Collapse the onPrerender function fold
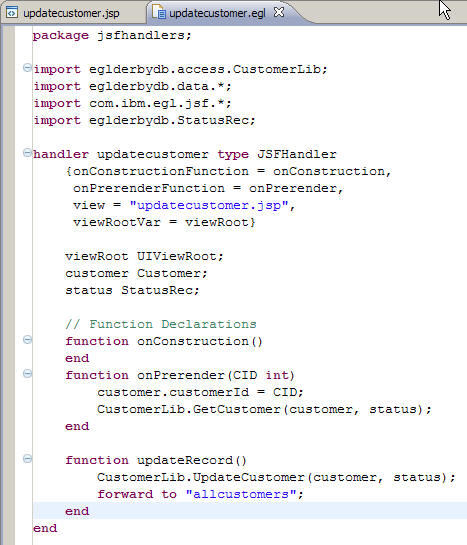This screenshot has height=545, width=467. click(27, 374)
